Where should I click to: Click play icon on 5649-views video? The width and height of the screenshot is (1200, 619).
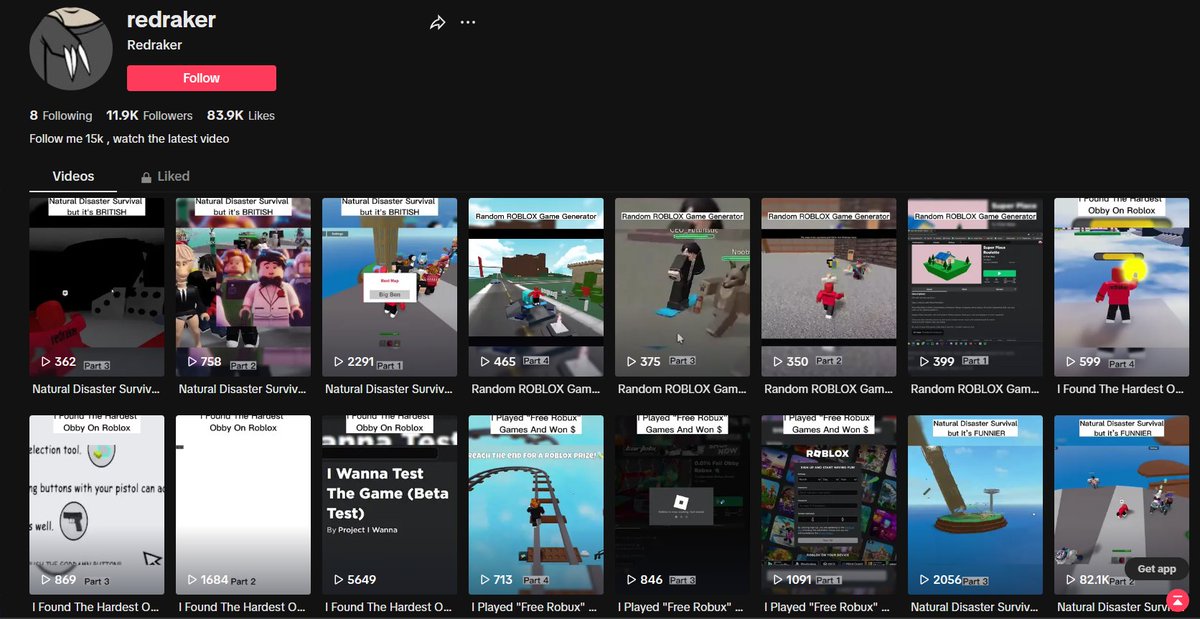click(x=338, y=580)
